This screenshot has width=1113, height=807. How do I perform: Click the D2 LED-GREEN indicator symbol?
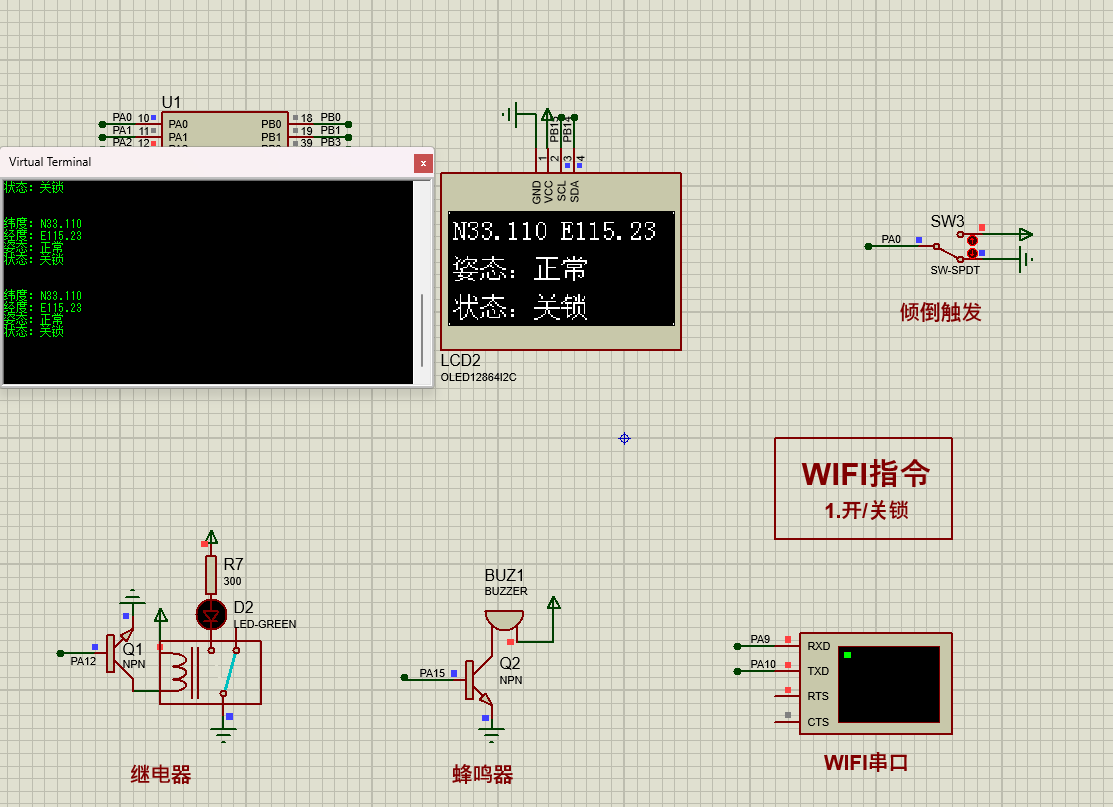pyautogui.click(x=211, y=616)
